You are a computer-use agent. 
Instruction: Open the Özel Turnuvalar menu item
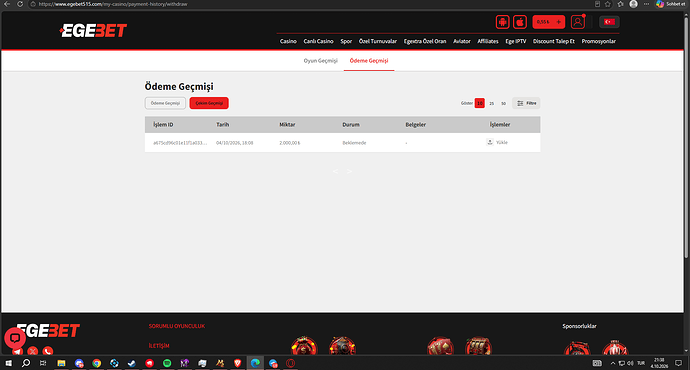378,41
